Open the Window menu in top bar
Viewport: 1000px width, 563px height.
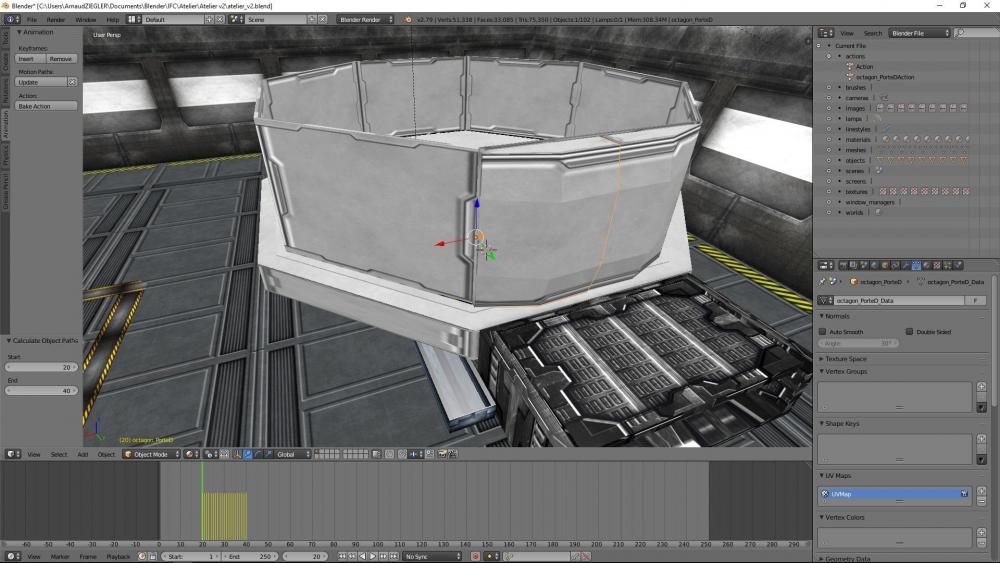pyautogui.click(x=86, y=19)
